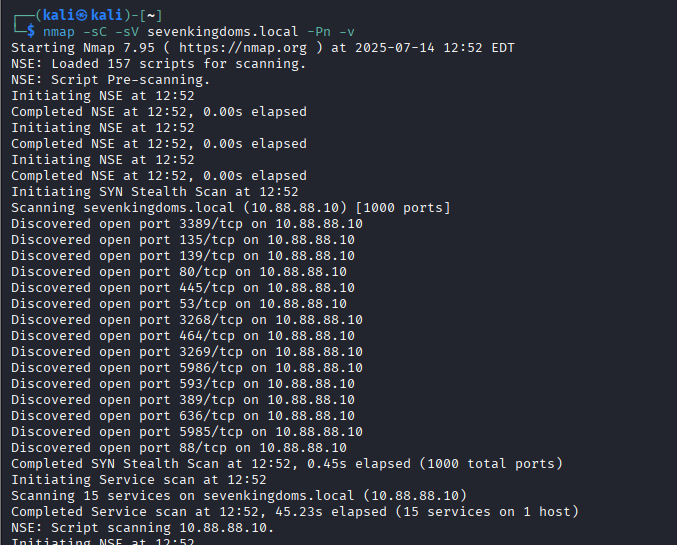Click the 3389/tcp discovered port text
This screenshot has width=677, height=545.
211,224
